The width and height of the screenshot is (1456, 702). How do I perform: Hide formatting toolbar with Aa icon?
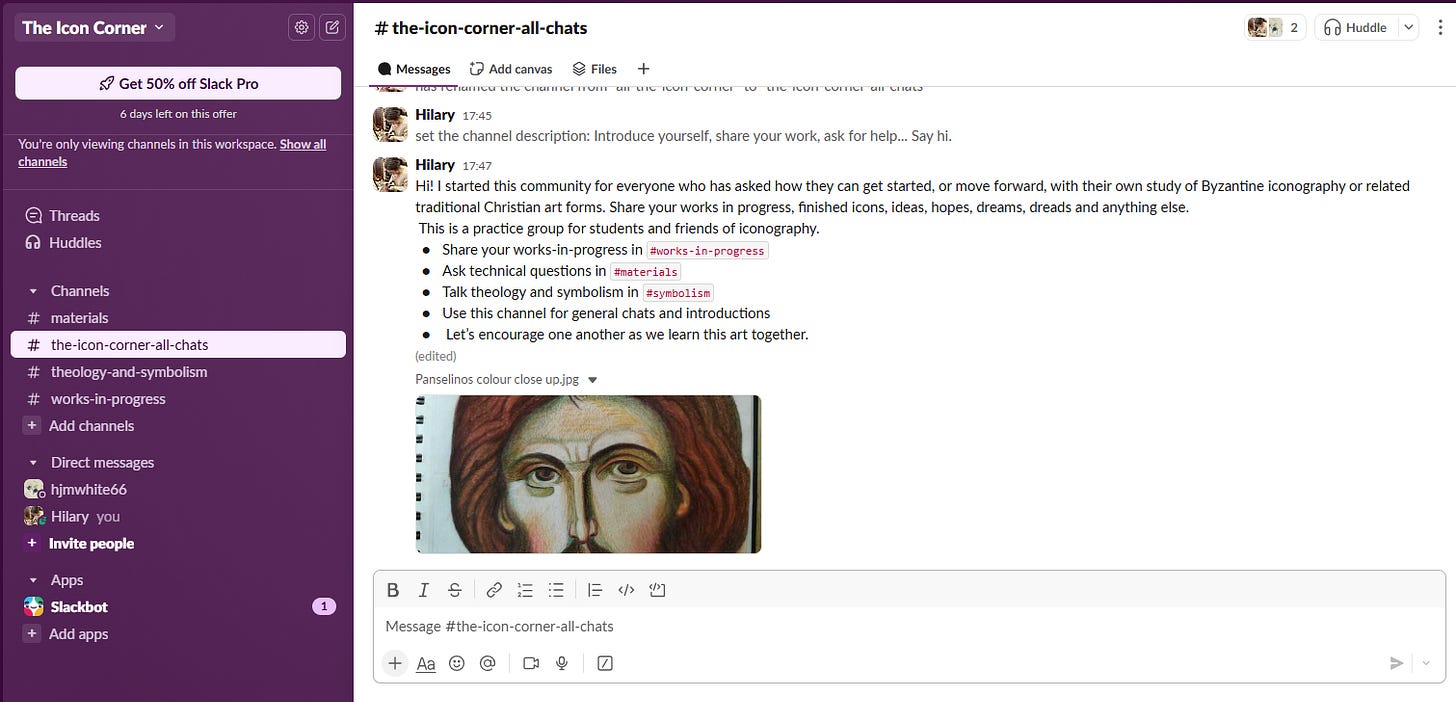pyautogui.click(x=426, y=663)
